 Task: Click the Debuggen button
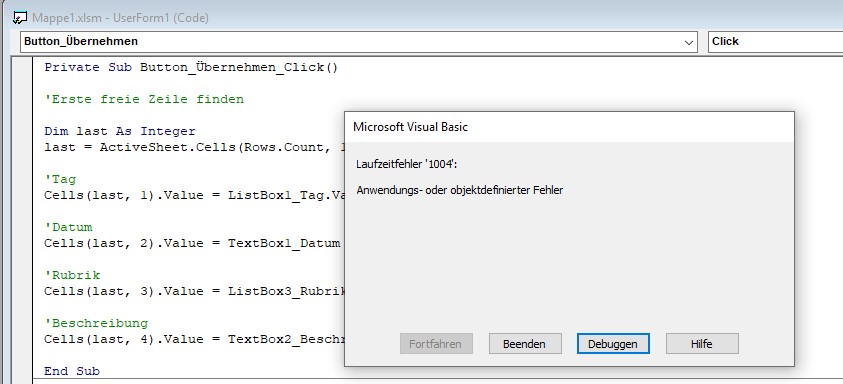coord(613,344)
